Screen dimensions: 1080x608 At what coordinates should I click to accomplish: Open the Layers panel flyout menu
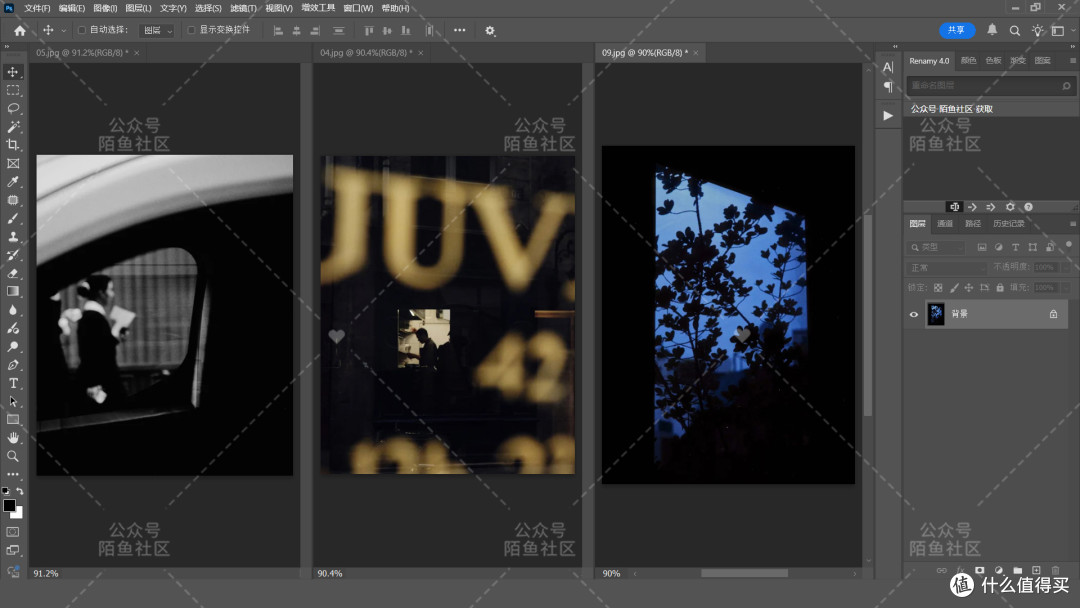(1072, 224)
